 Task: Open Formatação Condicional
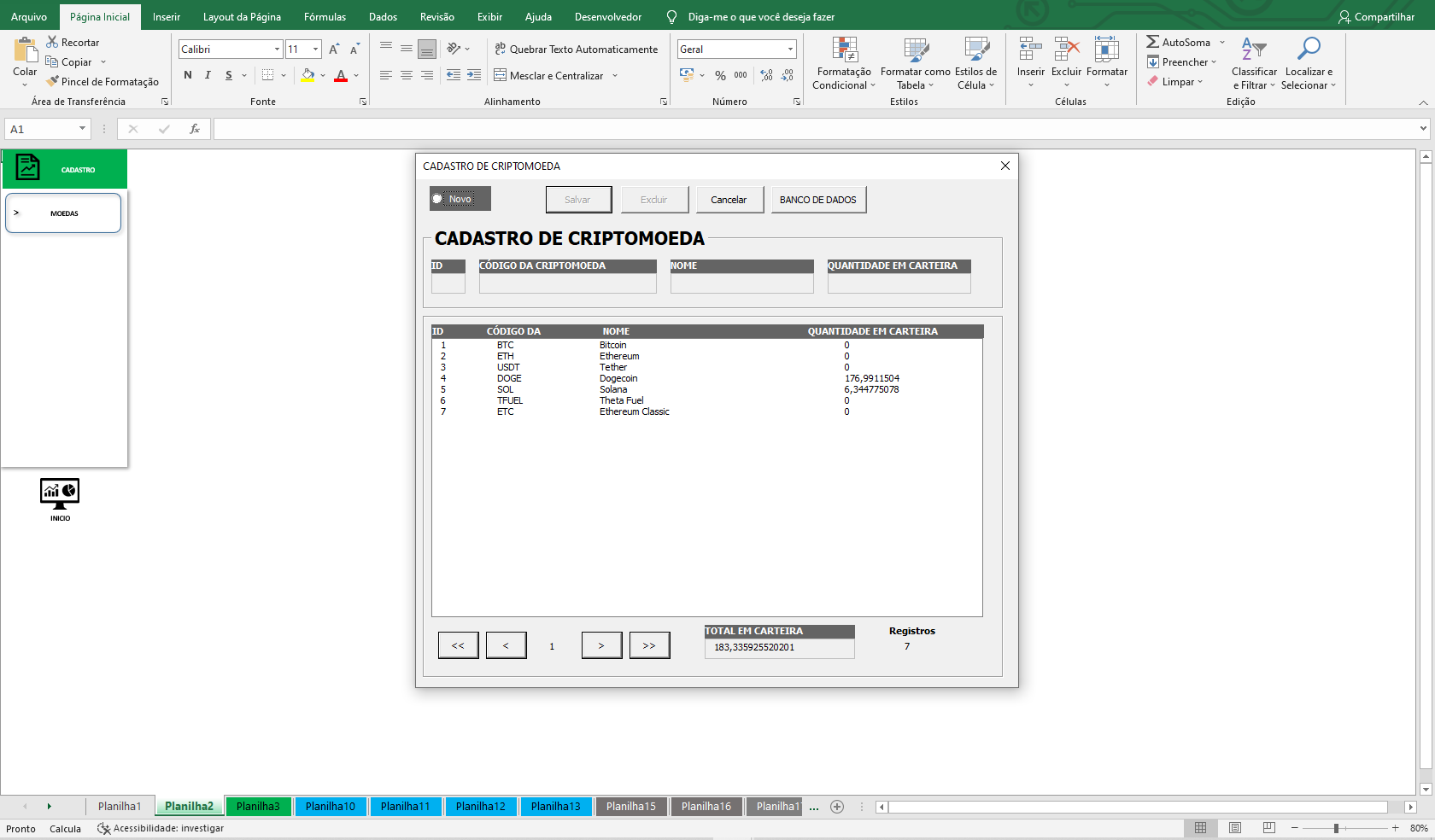pyautogui.click(x=844, y=62)
